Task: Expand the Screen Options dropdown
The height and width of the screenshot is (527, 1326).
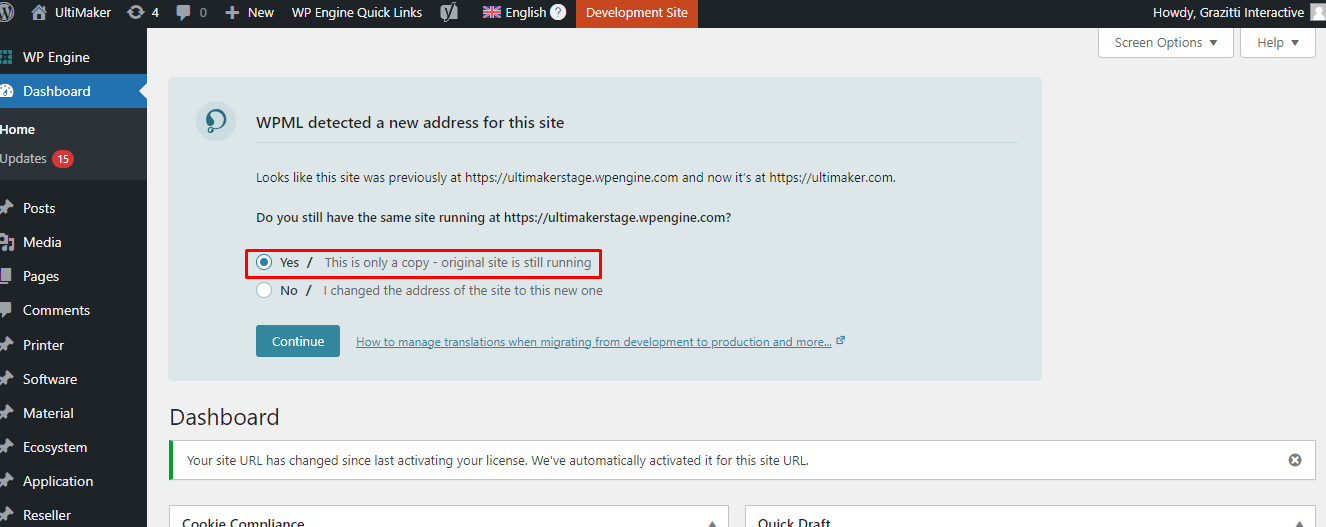Action: (1166, 42)
